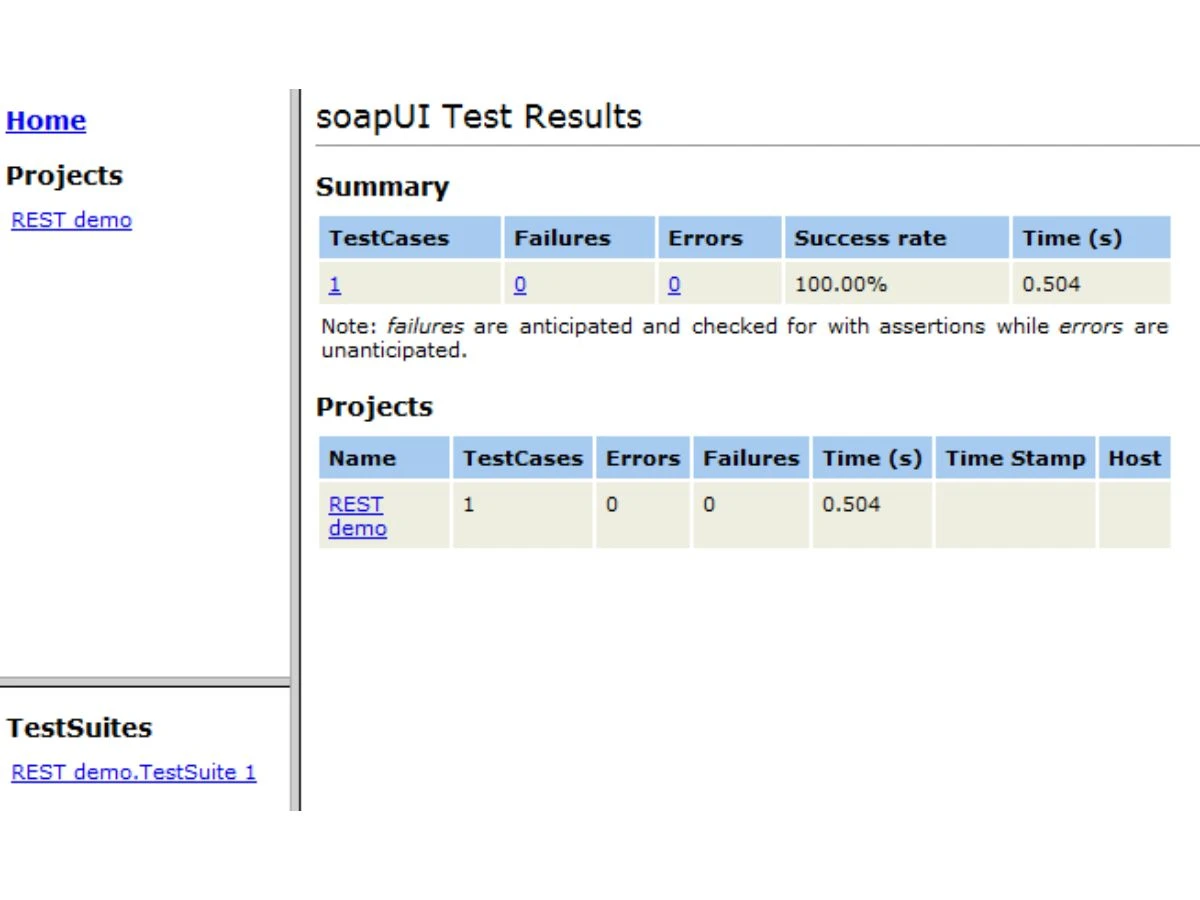The height and width of the screenshot is (900, 1200).
Task: Click the Summary section heading
Action: (382, 187)
